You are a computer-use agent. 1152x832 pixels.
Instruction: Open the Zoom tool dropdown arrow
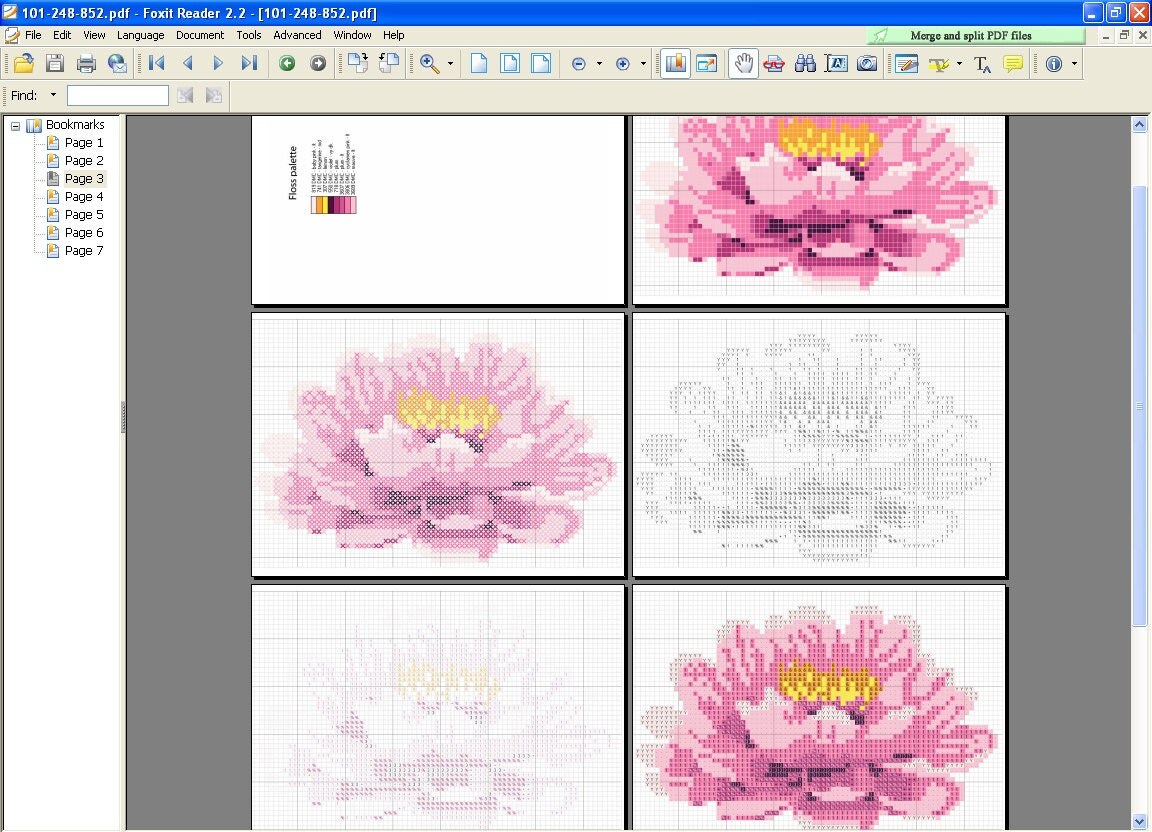click(x=450, y=63)
